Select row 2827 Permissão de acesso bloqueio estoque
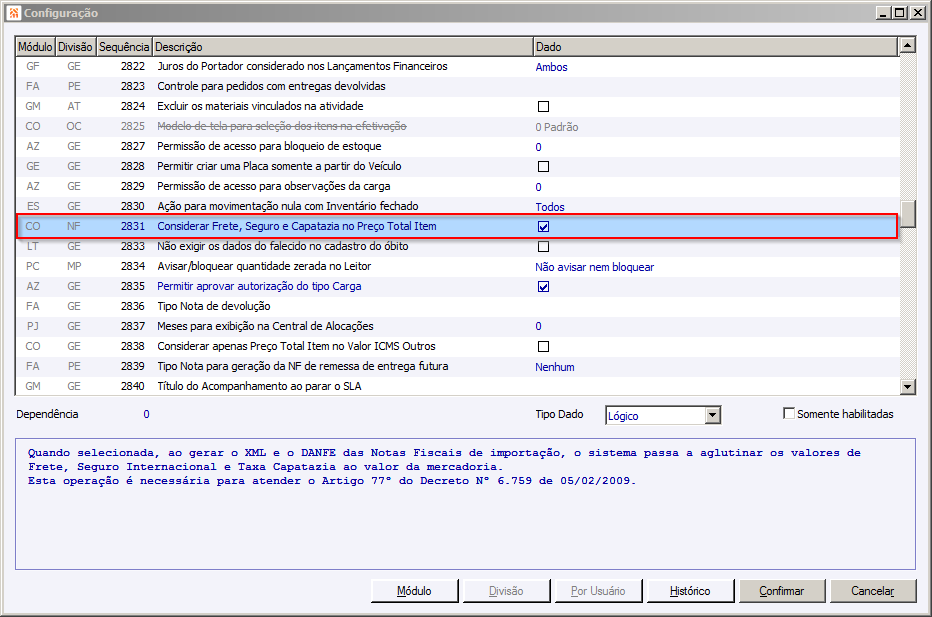The width and height of the screenshot is (932, 617). (456, 146)
